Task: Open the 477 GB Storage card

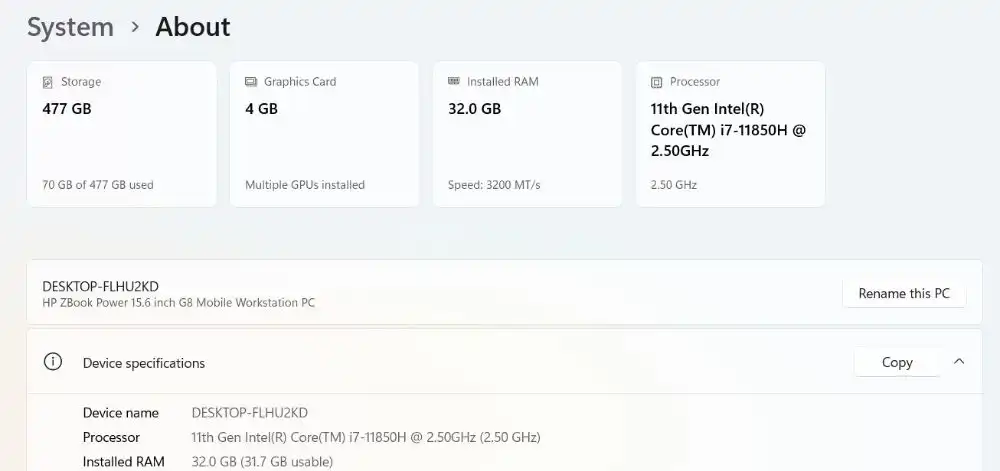Action: pyautogui.click(x=121, y=134)
